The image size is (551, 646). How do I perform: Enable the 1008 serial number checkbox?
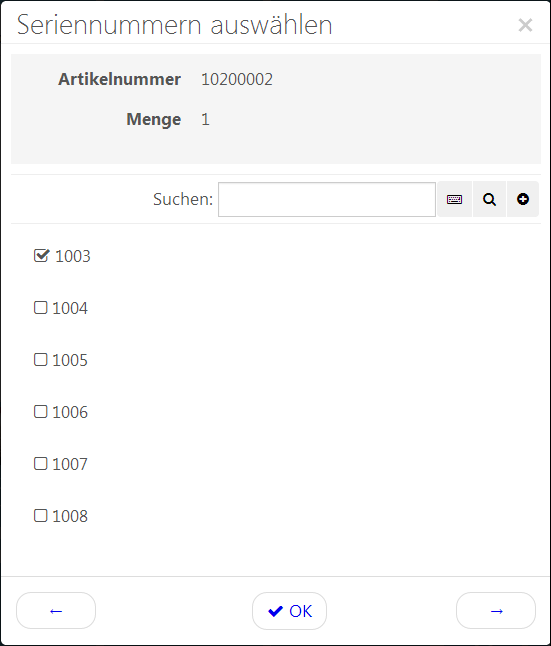point(40,515)
